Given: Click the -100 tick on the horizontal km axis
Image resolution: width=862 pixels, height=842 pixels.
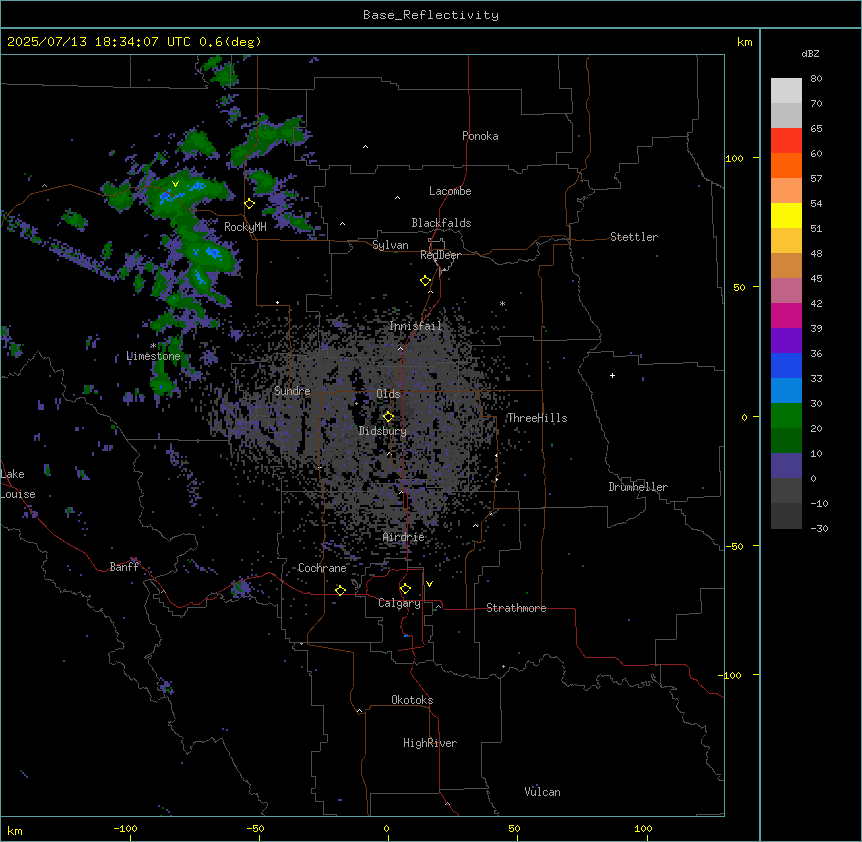Looking at the screenshot, I should pyautogui.click(x=125, y=828).
